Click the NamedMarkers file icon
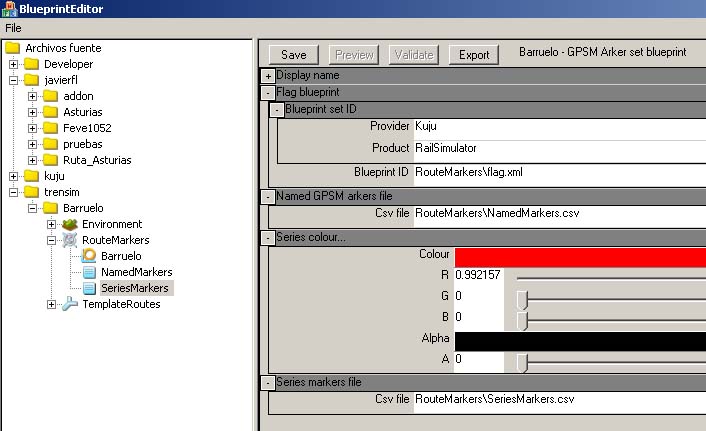The width and height of the screenshot is (706, 431). [x=89, y=272]
